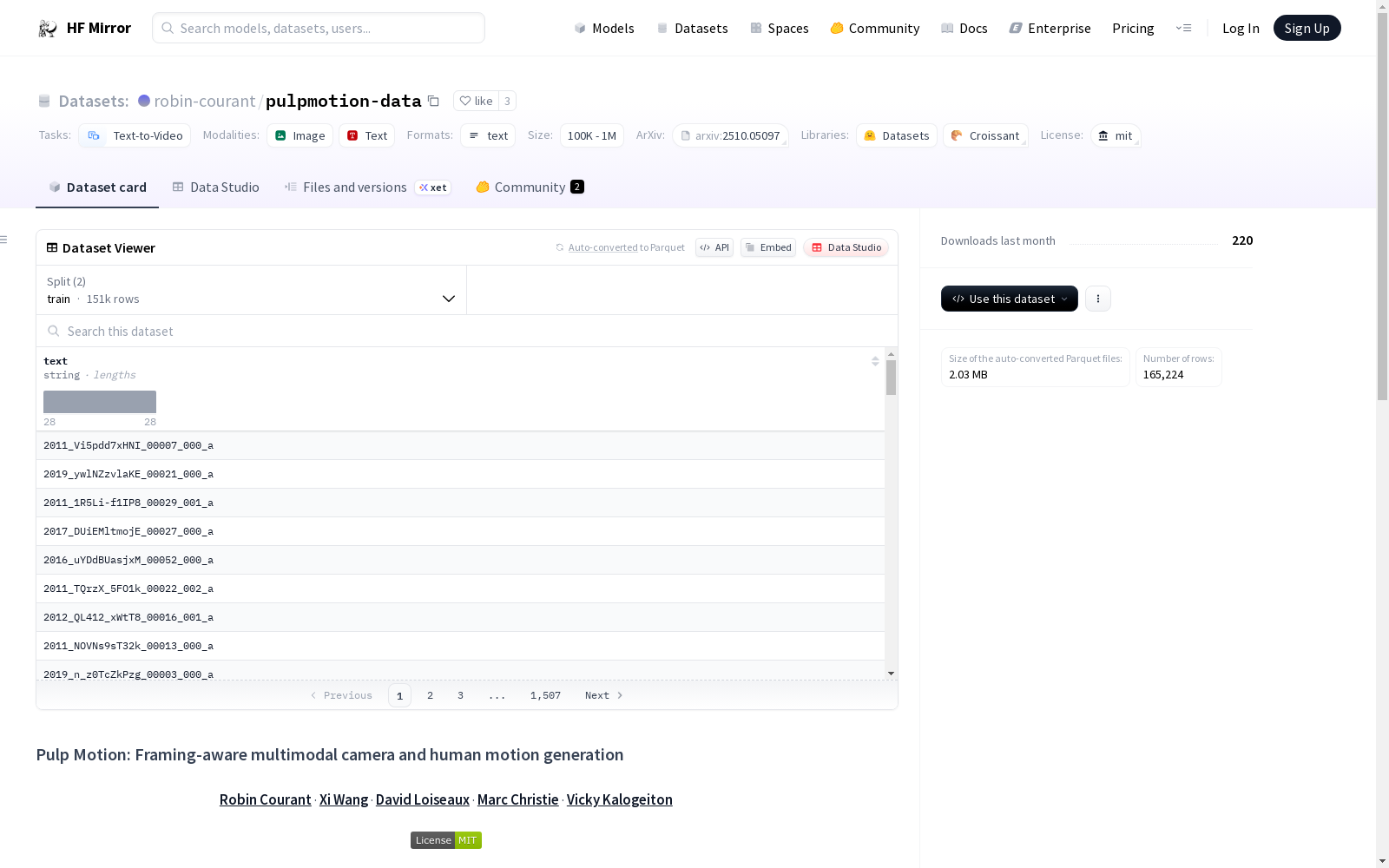Viewport: 1389px width, 868px height.
Task: Open Models in top navigation
Action: pos(604,29)
